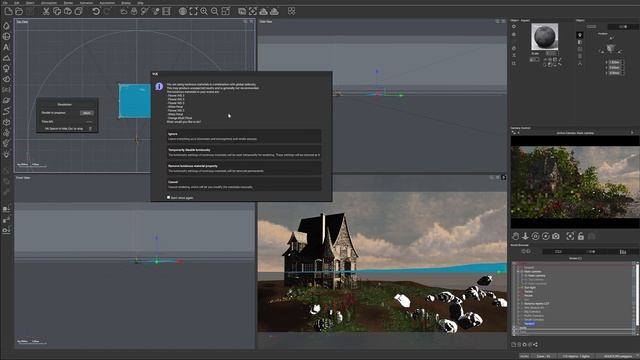Click the Abort button in render progress window
Screen dimensions: 640x360
(x=87, y=113)
